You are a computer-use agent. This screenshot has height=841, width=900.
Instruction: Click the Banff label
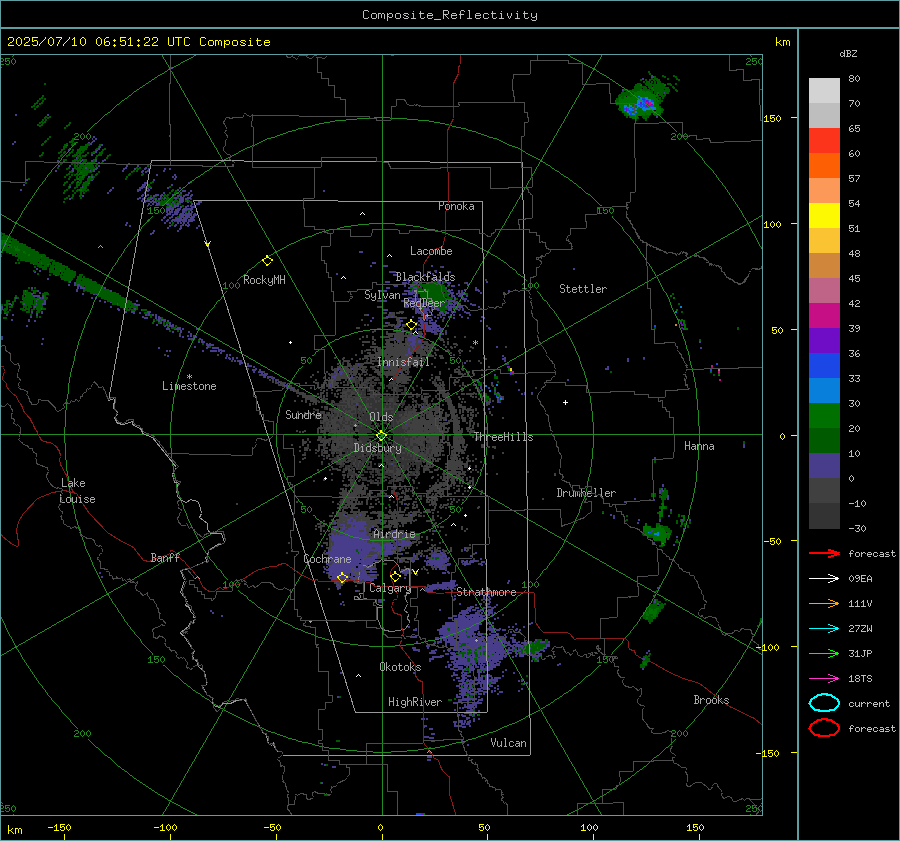[x=165, y=558]
